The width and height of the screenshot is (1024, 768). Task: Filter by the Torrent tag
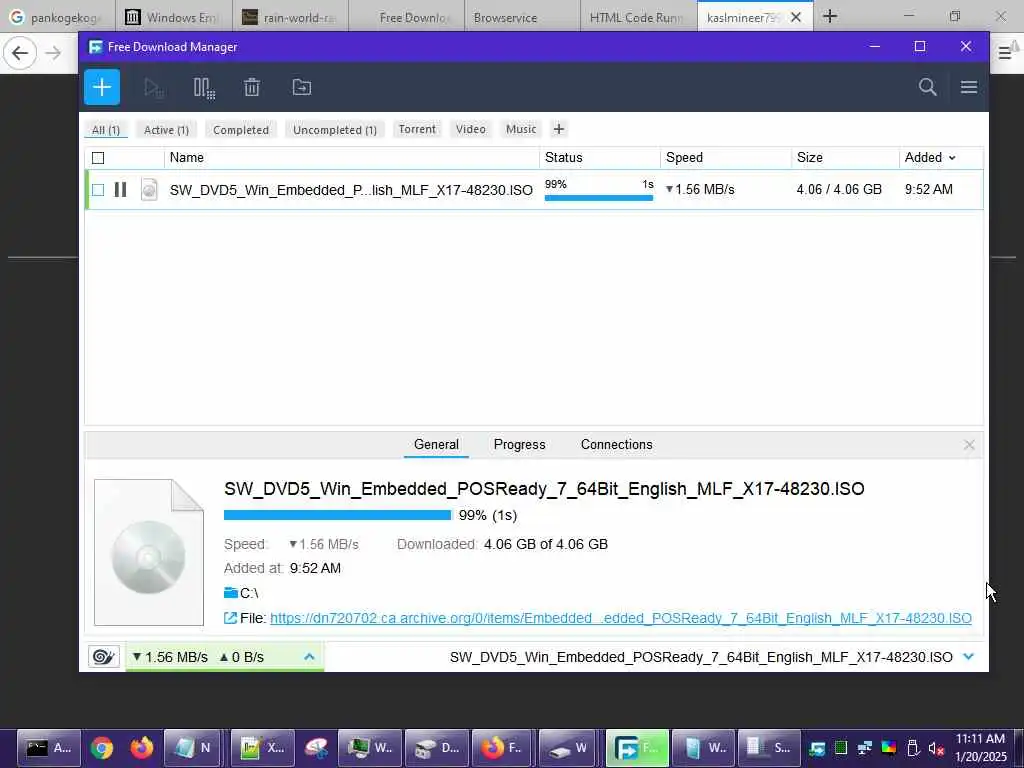pos(417,129)
